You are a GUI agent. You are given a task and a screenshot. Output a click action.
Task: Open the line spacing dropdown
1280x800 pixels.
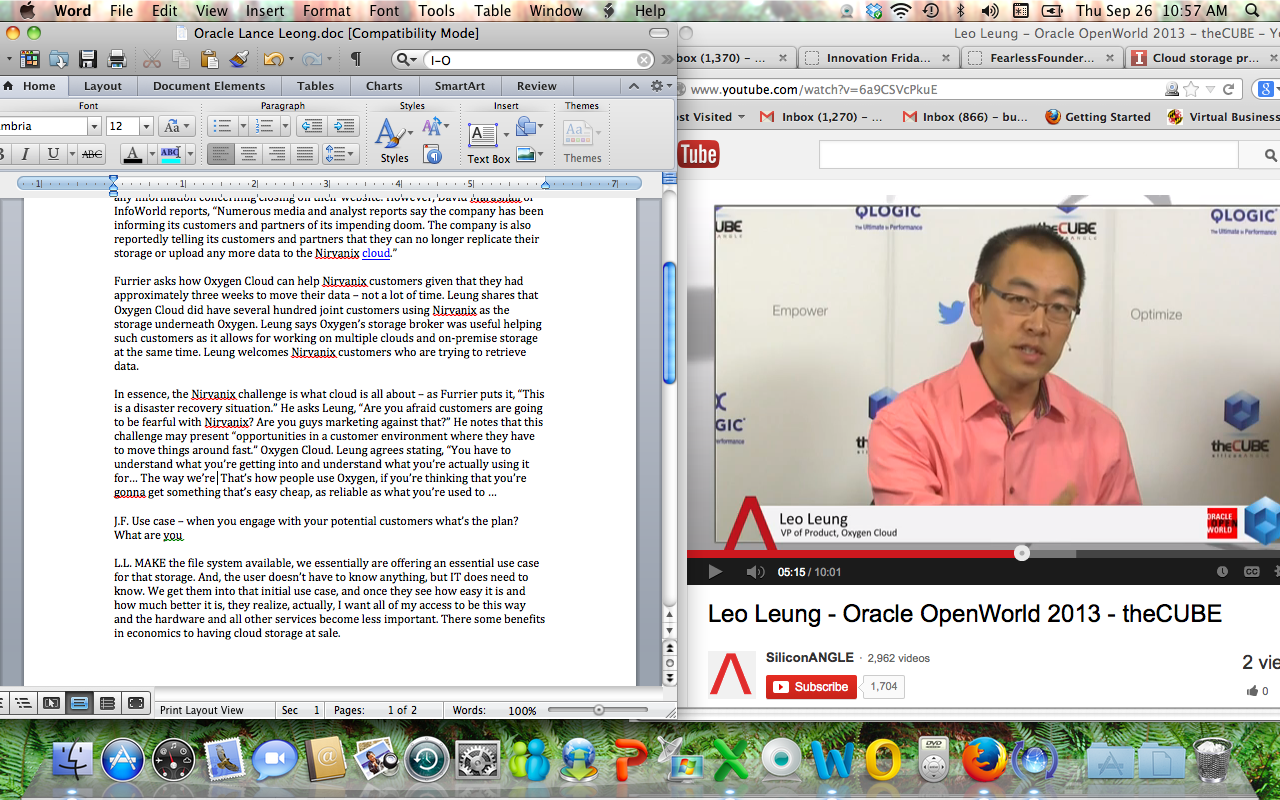[341, 154]
